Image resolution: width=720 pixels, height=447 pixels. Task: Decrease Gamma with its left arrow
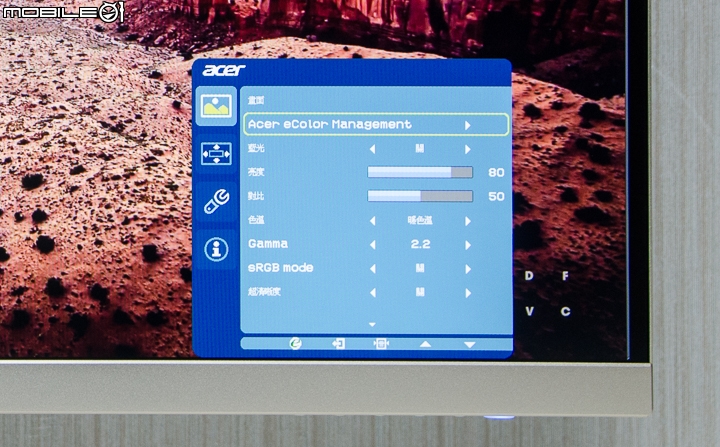pyautogui.click(x=372, y=245)
